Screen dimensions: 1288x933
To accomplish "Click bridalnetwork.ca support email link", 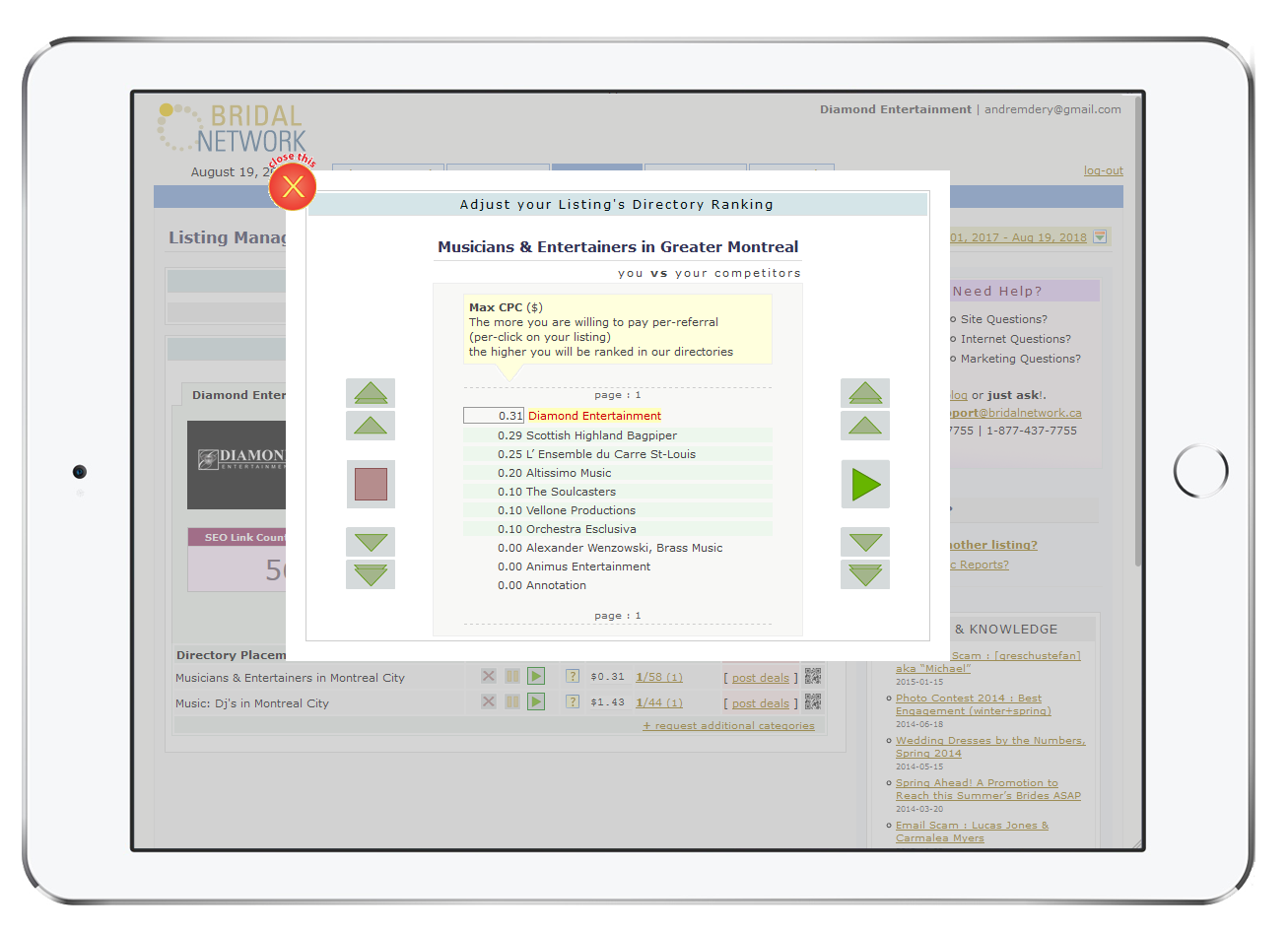I will click(1016, 413).
